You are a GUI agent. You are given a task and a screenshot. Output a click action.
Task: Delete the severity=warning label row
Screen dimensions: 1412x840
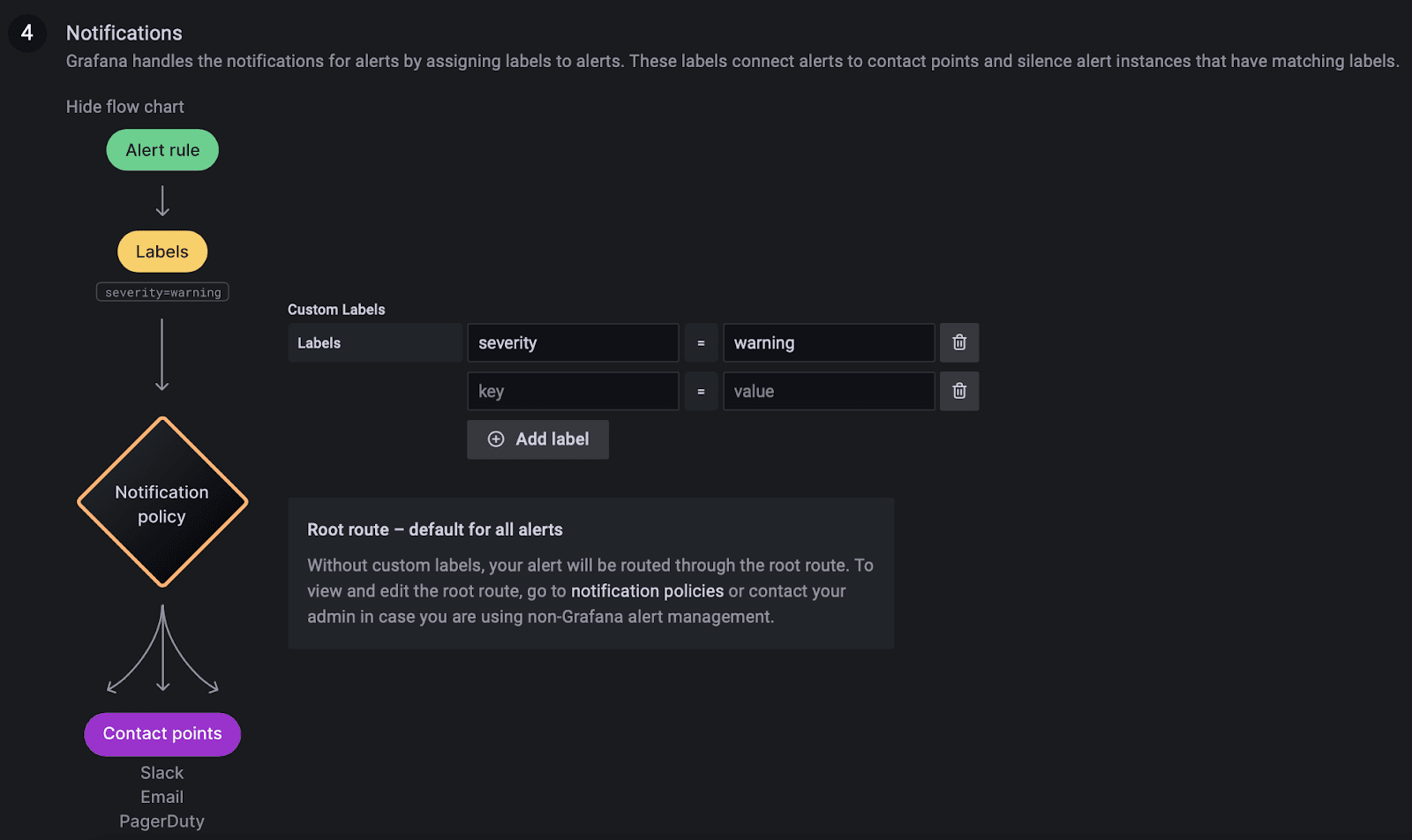click(959, 342)
